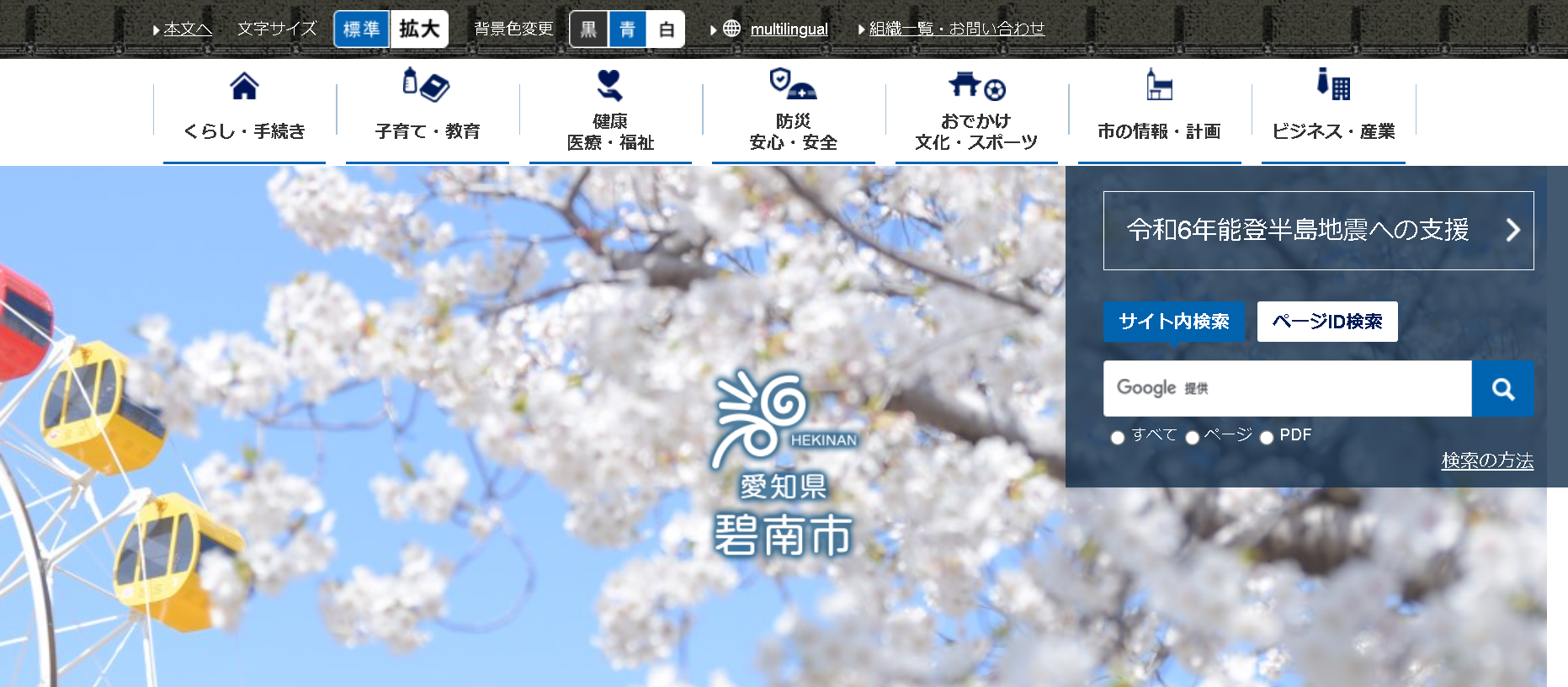Select the すべて radio button
The image size is (1568, 687).
1118,438
